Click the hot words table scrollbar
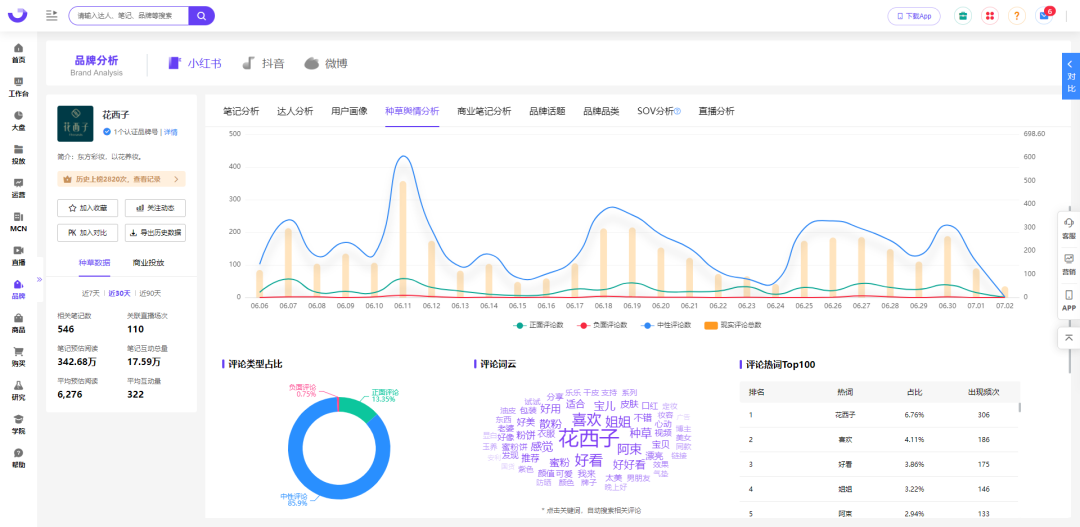The height and width of the screenshot is (527, 1080). (1019, 406)
